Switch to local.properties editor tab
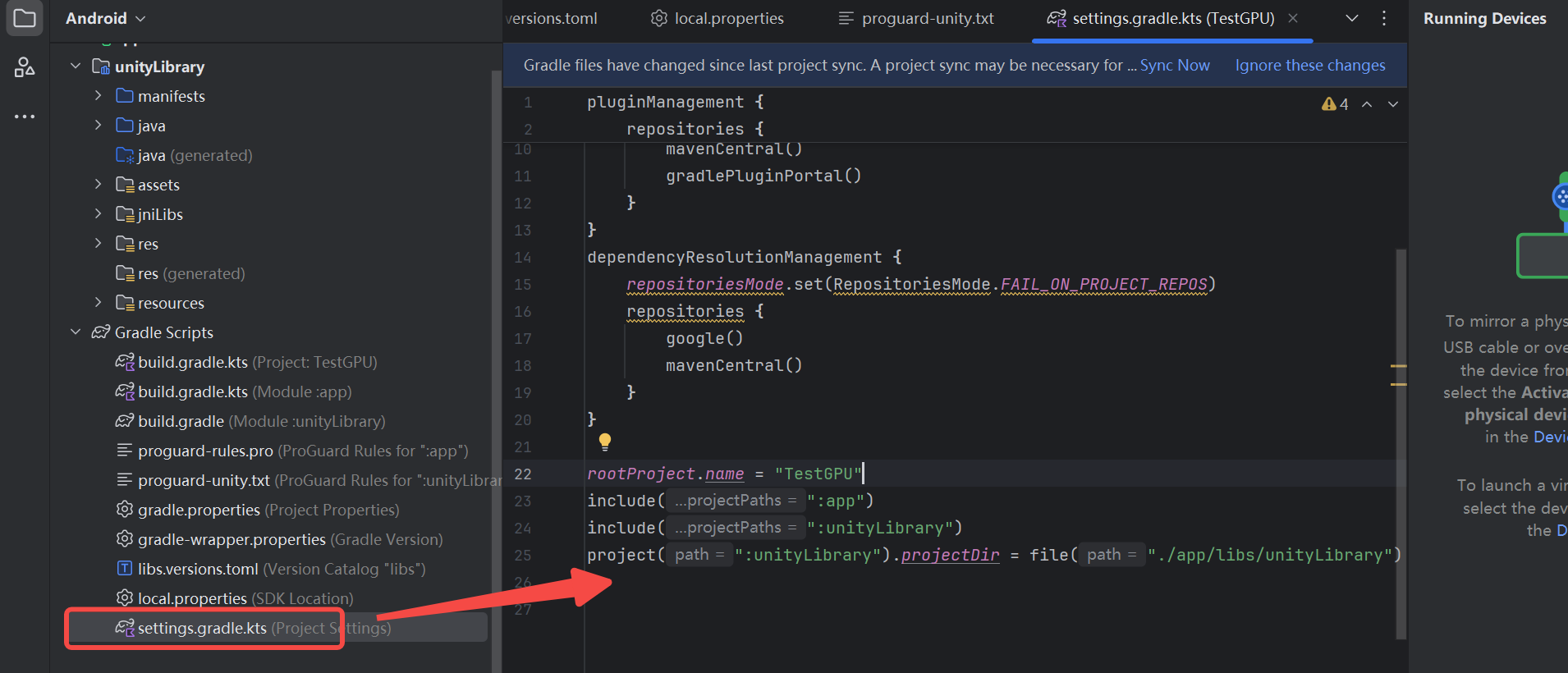This screenshot has height=673, width=1568. [x=718, y=18]
